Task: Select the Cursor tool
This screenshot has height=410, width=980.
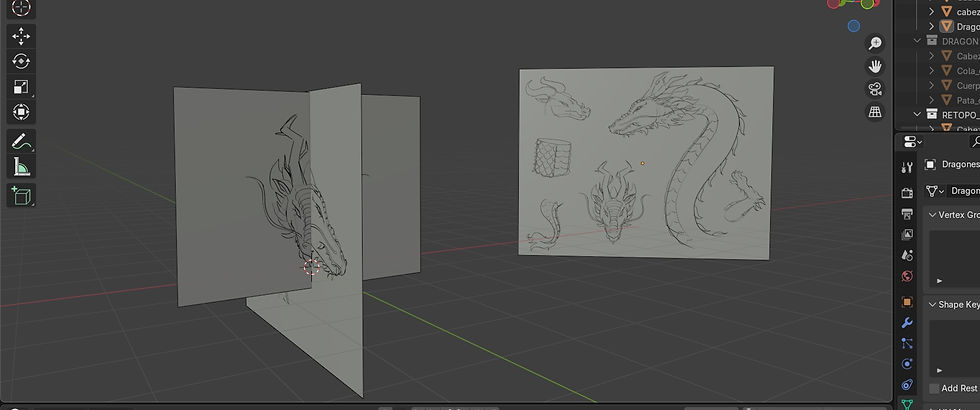Action: coord(21,8)
